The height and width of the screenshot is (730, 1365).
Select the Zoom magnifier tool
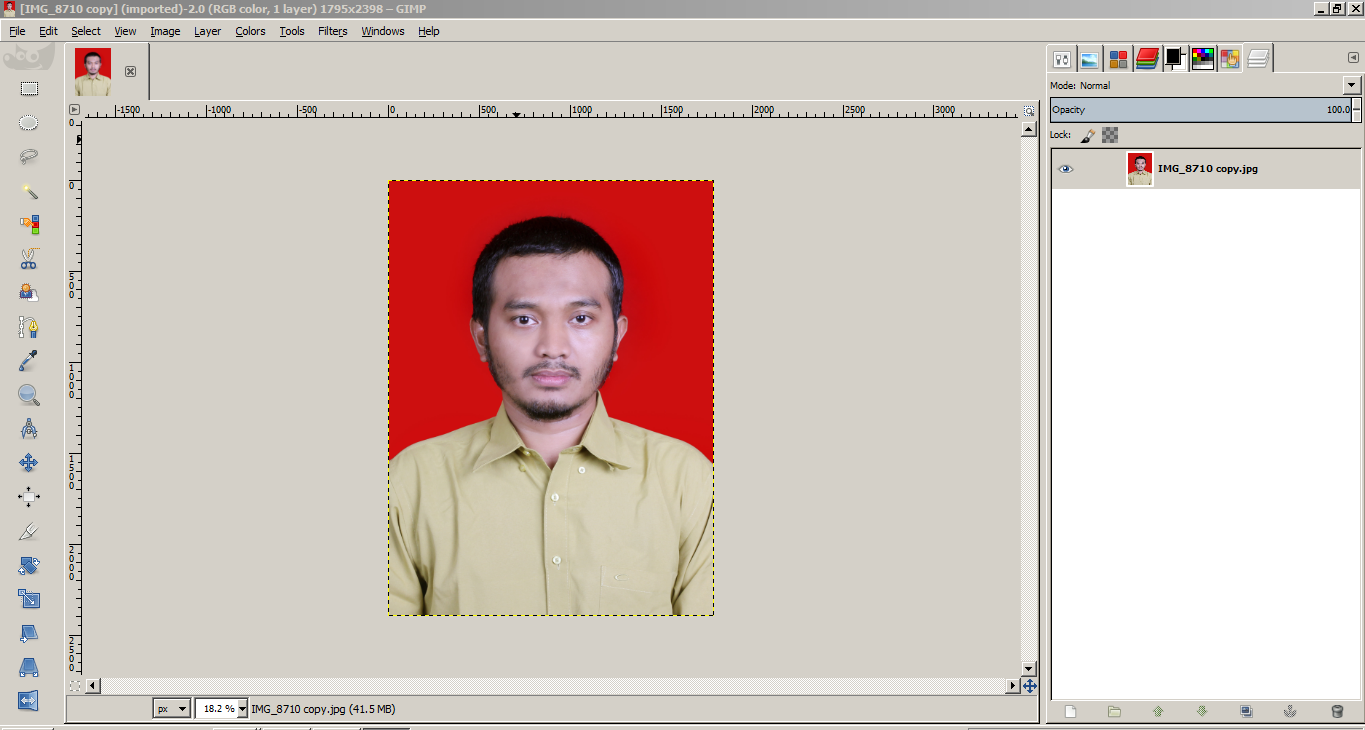click(29, 395)
